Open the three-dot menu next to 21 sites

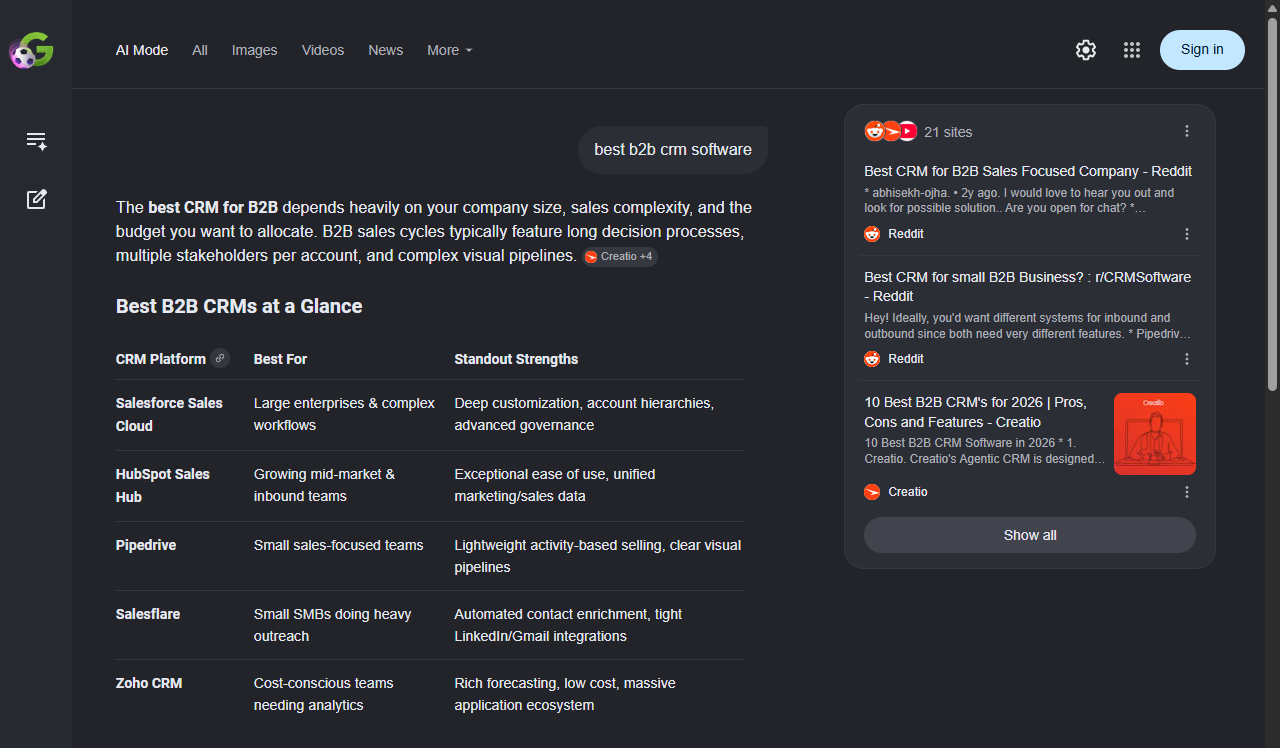click(1187, 131)
